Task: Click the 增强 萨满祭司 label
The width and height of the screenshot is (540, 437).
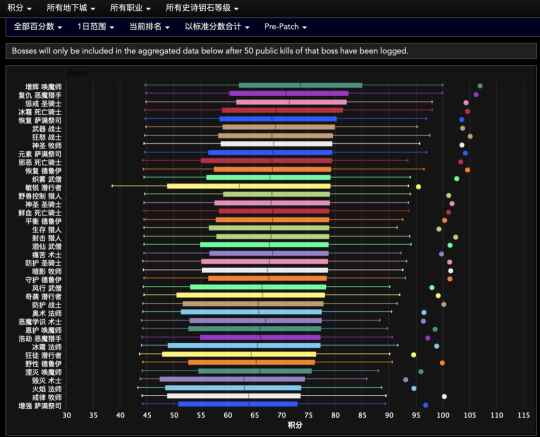Action: [40, 406]
